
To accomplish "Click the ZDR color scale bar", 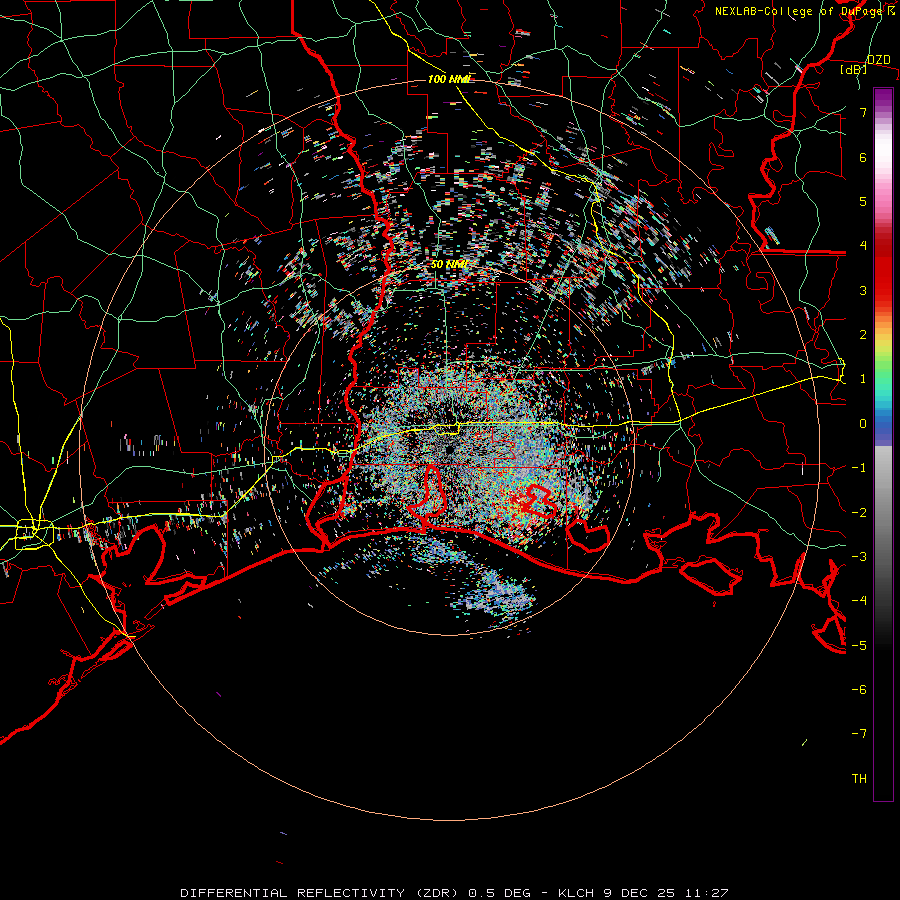I will pos(883,444).
